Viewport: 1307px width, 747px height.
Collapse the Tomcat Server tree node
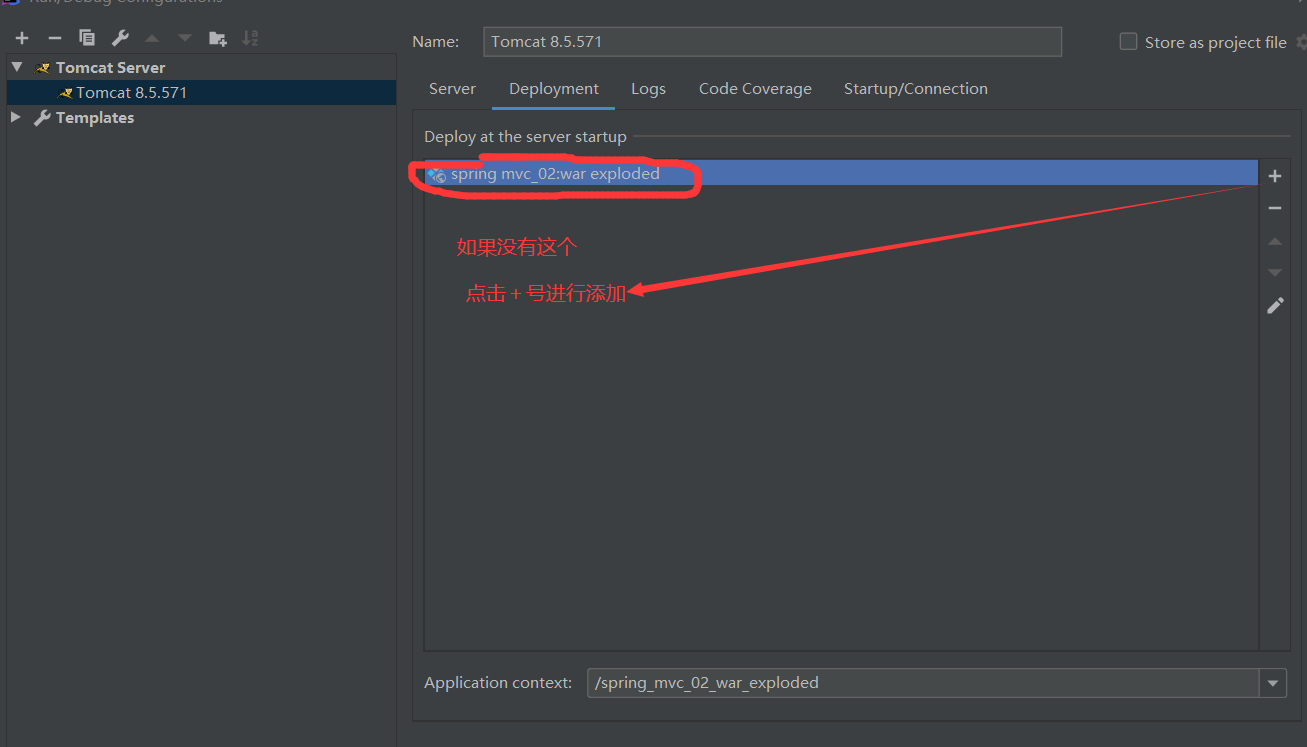click(x=17, y=67)
